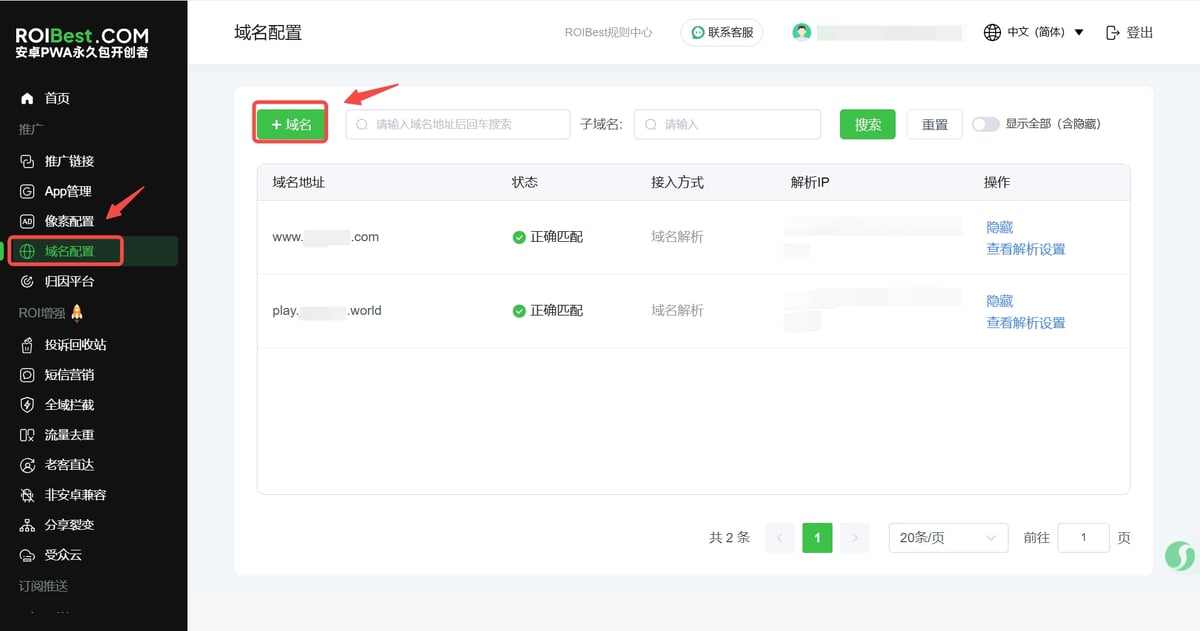Click 查看解析设置 for the www .com domain
1200x631 pixels.
click(1026, 249)
